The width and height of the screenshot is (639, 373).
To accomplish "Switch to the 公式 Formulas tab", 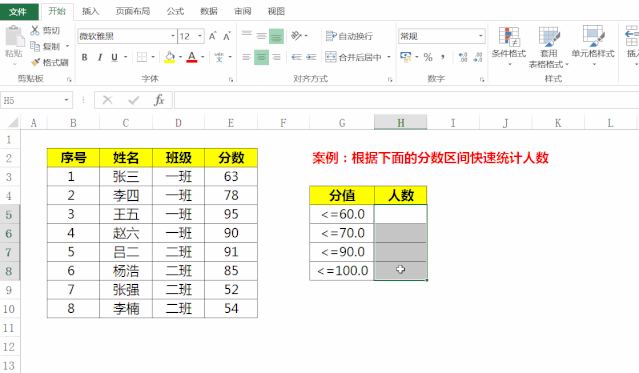I will point(175,11).
